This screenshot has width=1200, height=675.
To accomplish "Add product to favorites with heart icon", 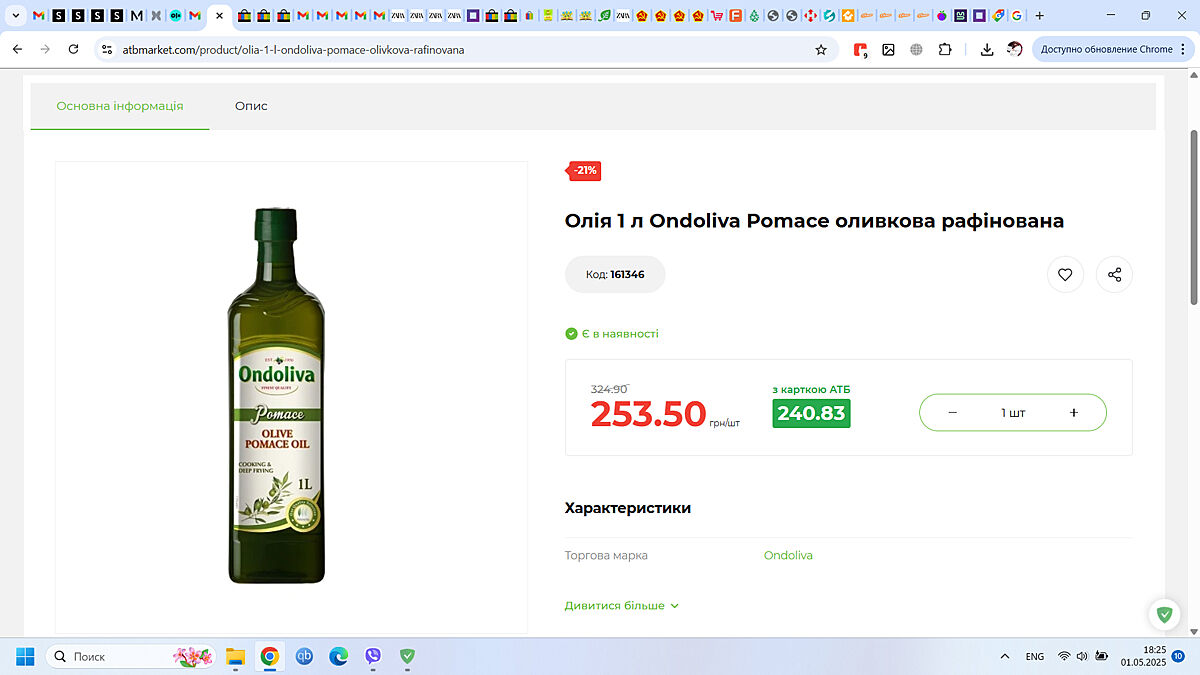I will (x=1065, y=275).
